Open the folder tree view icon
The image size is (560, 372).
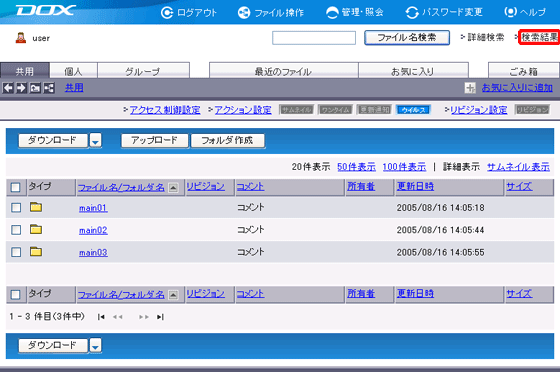tap(49, 88)
